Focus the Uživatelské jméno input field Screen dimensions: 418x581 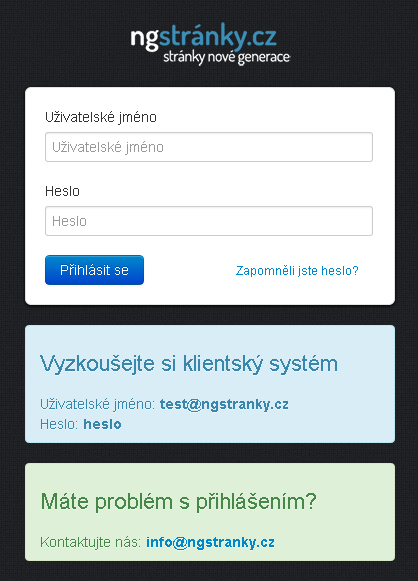(x=209, y=147)
